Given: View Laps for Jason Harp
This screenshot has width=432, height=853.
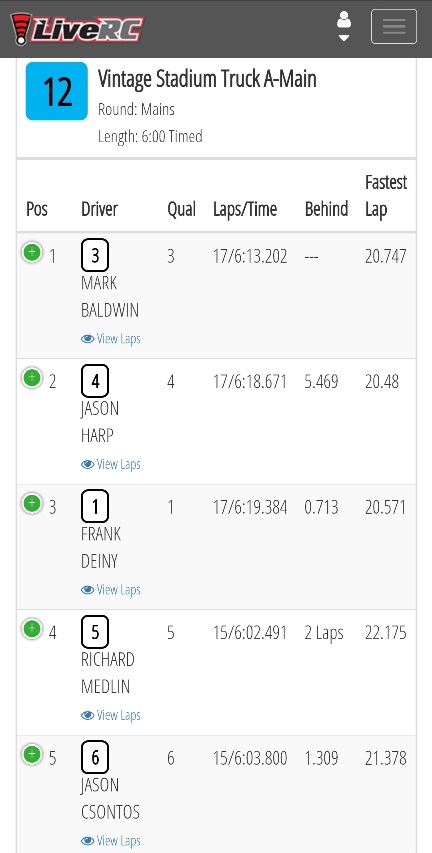Looking at the screenshot, I should 111,464.
